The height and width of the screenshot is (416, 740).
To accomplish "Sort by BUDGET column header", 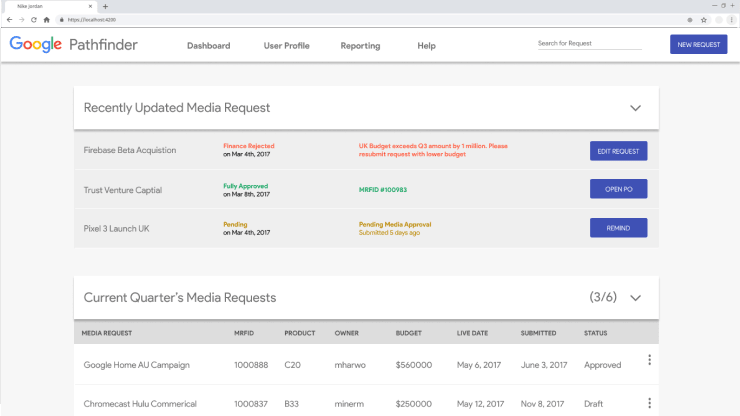I will pyautogui.click(x=409, y=333).
